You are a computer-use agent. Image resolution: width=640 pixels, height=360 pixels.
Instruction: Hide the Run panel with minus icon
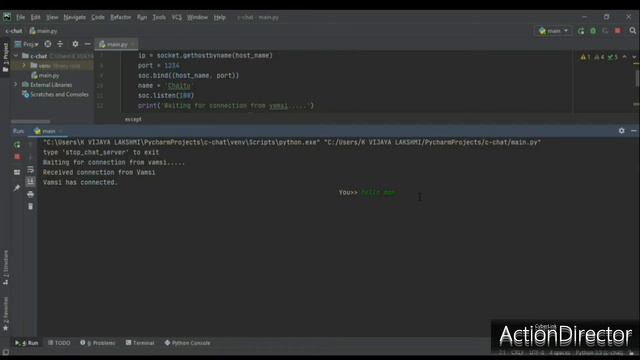[x=633, y=131]
